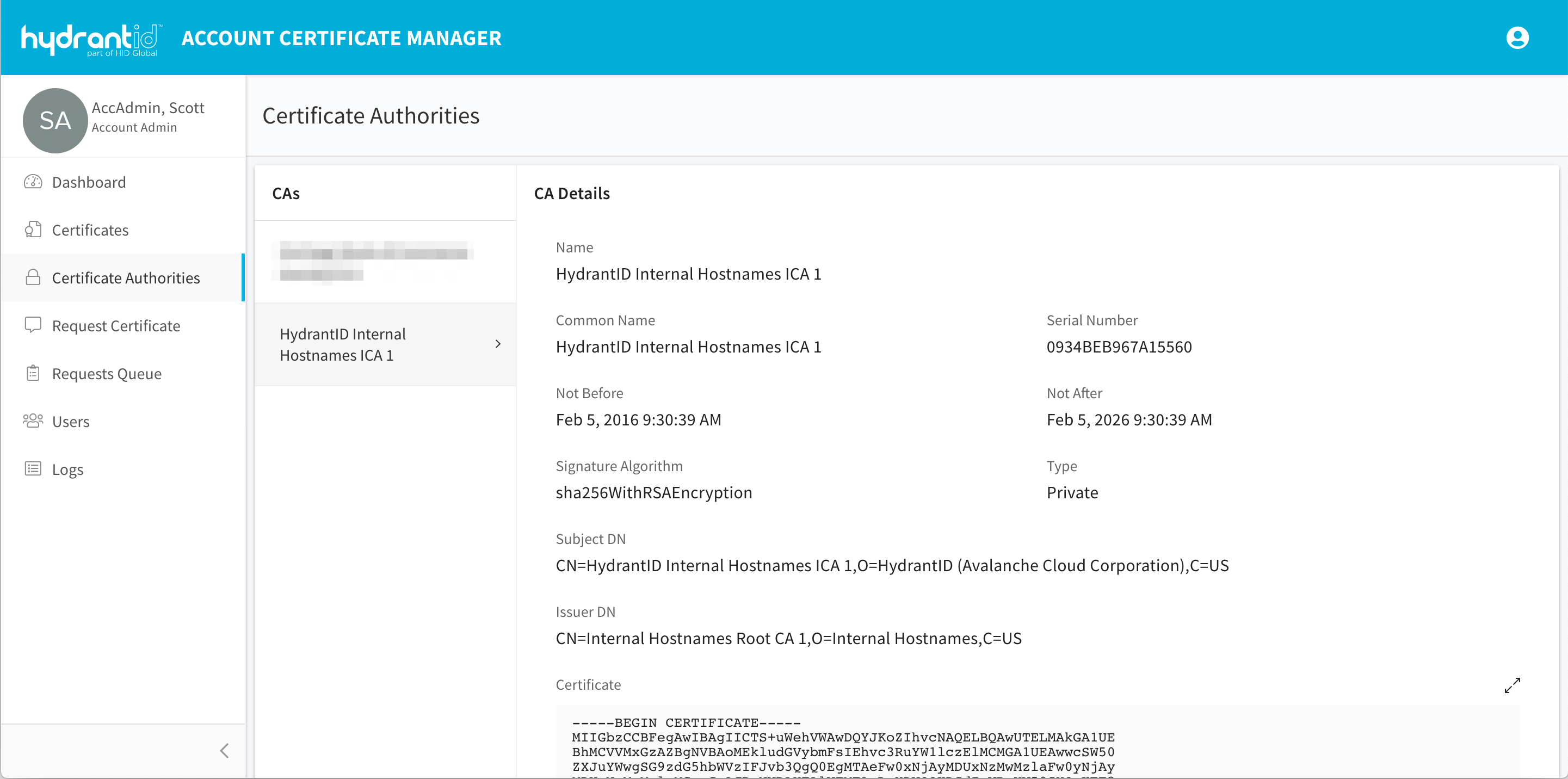Go to Request Certificate page
Image resolution: width=1568 pixels, height=779 pixels.
click(123, 325)
